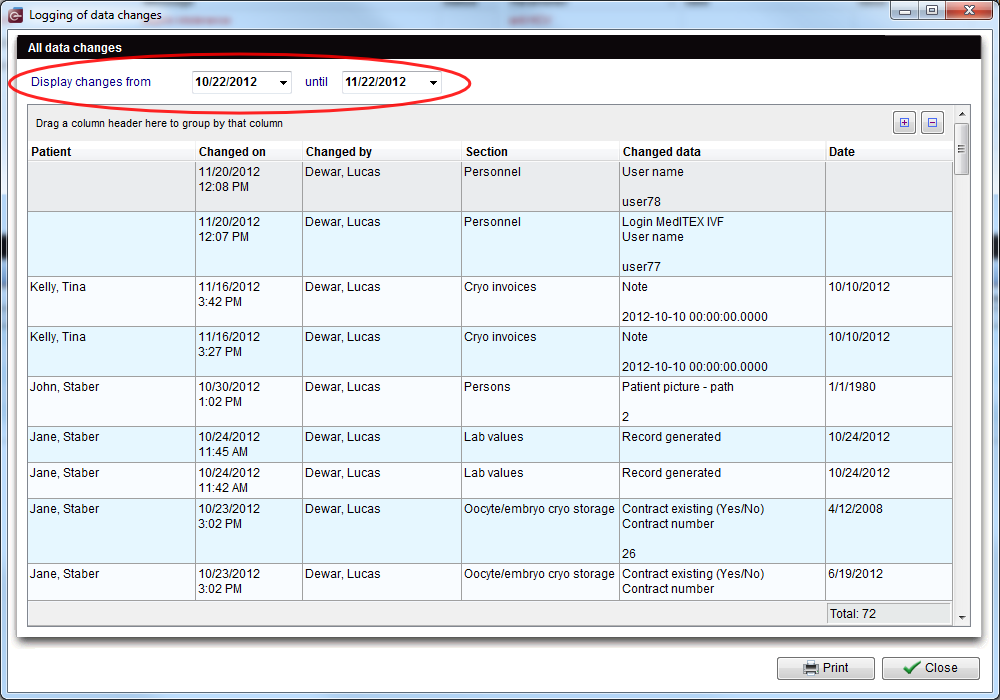Click Personnel section in user78 row
This screenshot has height=700, width=1000.
pyautogui.click(x=492, y=172)
